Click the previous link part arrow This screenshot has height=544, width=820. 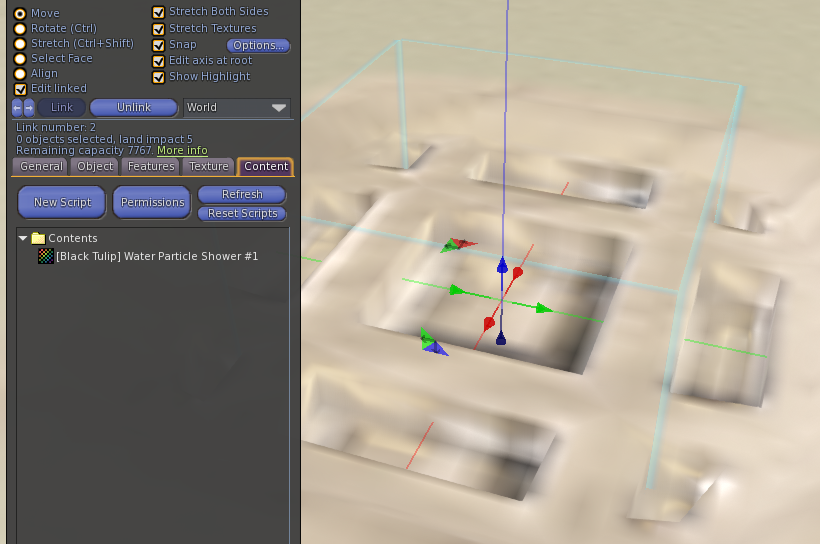[x=17, y=108]
